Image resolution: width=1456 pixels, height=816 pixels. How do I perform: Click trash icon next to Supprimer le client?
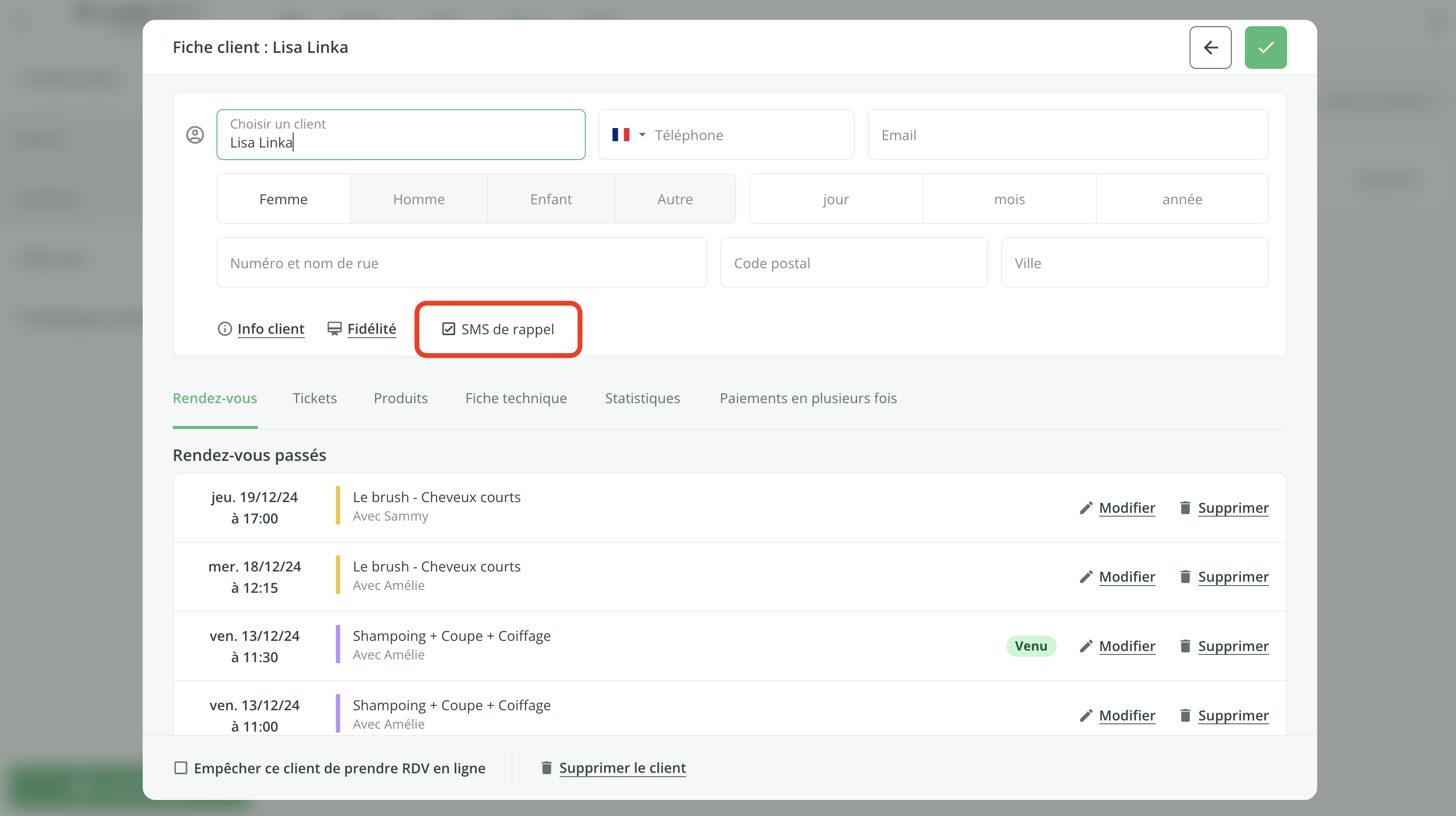click(x=546, y=768)
